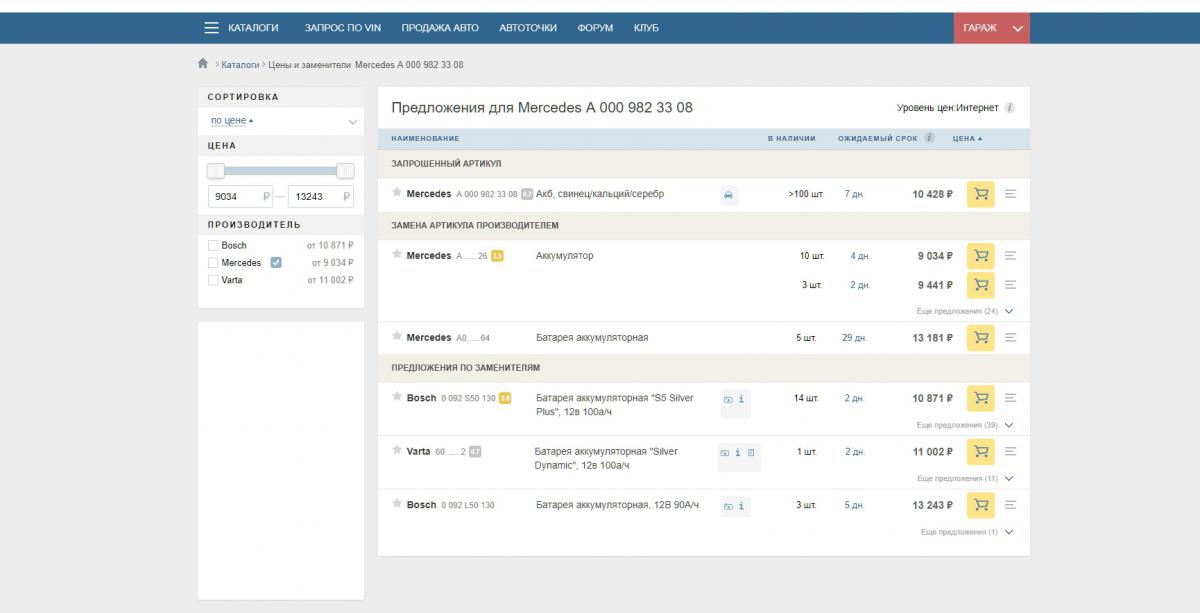Click the 14 шт. stock value
Viewport: 1200px width, 613px height.
[x=806, y=399]
